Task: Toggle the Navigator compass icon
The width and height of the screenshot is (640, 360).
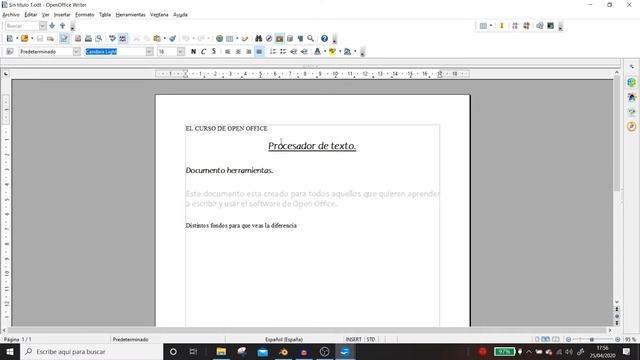Action: click(269, 38)
